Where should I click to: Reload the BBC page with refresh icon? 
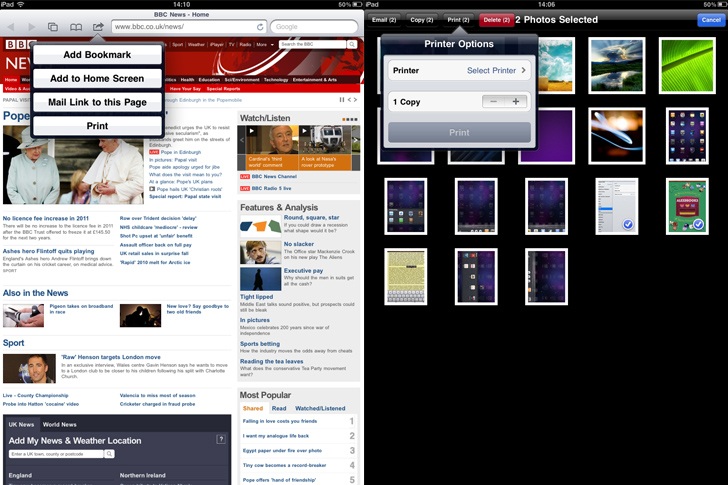click(260, 27)
